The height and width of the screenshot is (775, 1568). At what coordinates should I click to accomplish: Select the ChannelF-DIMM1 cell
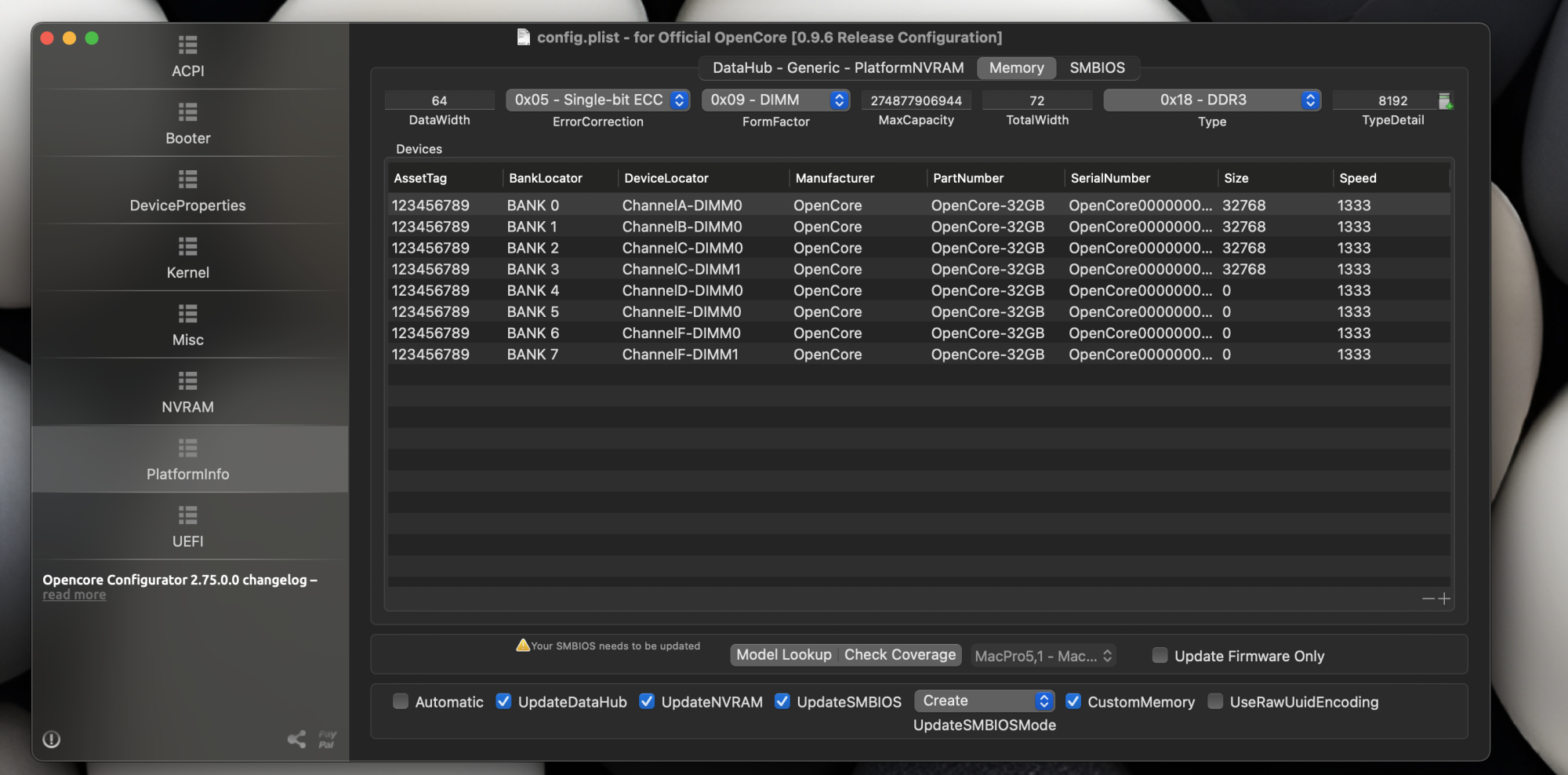(681, 355)
